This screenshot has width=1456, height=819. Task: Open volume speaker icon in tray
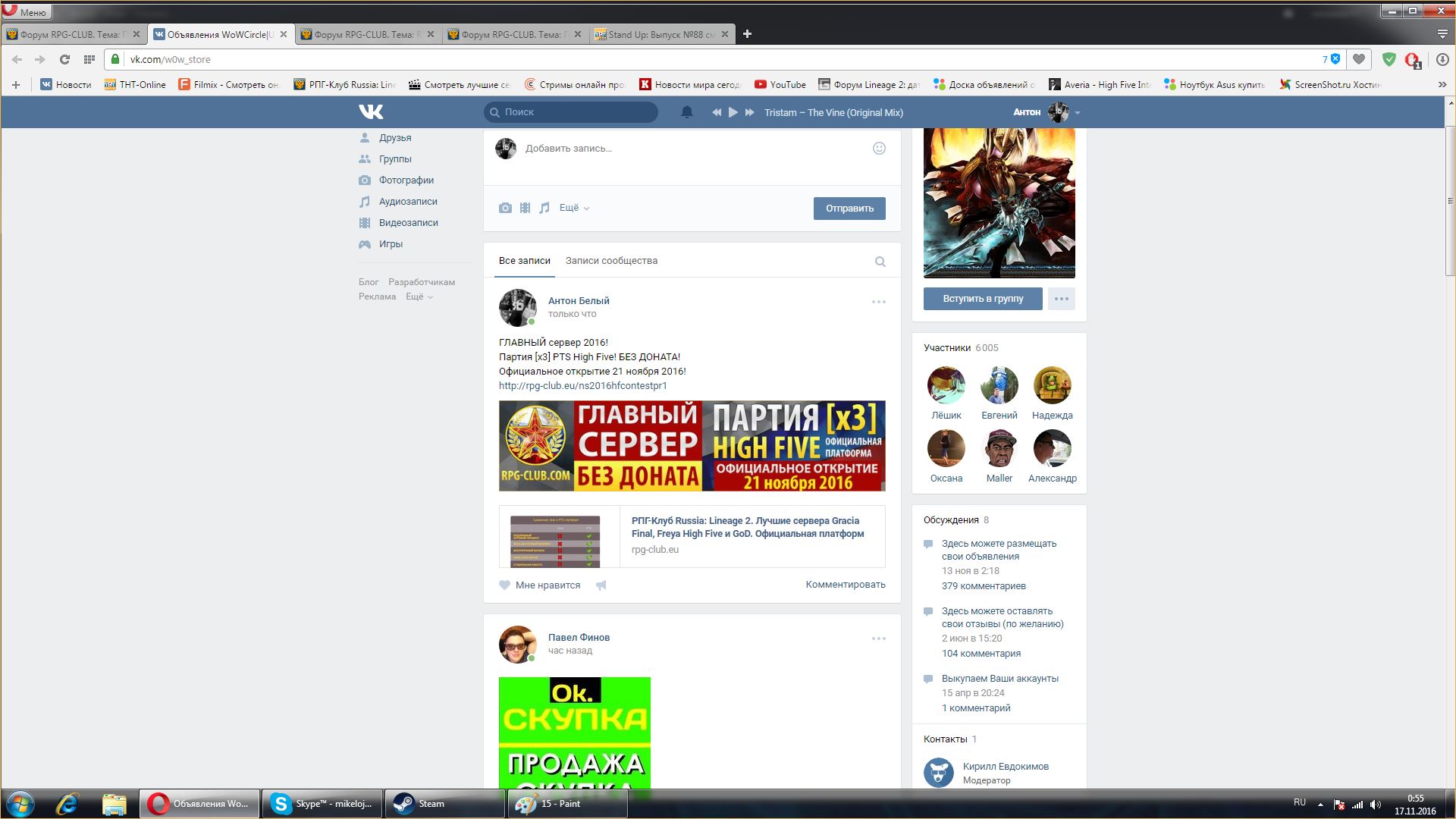[1376, 805]
